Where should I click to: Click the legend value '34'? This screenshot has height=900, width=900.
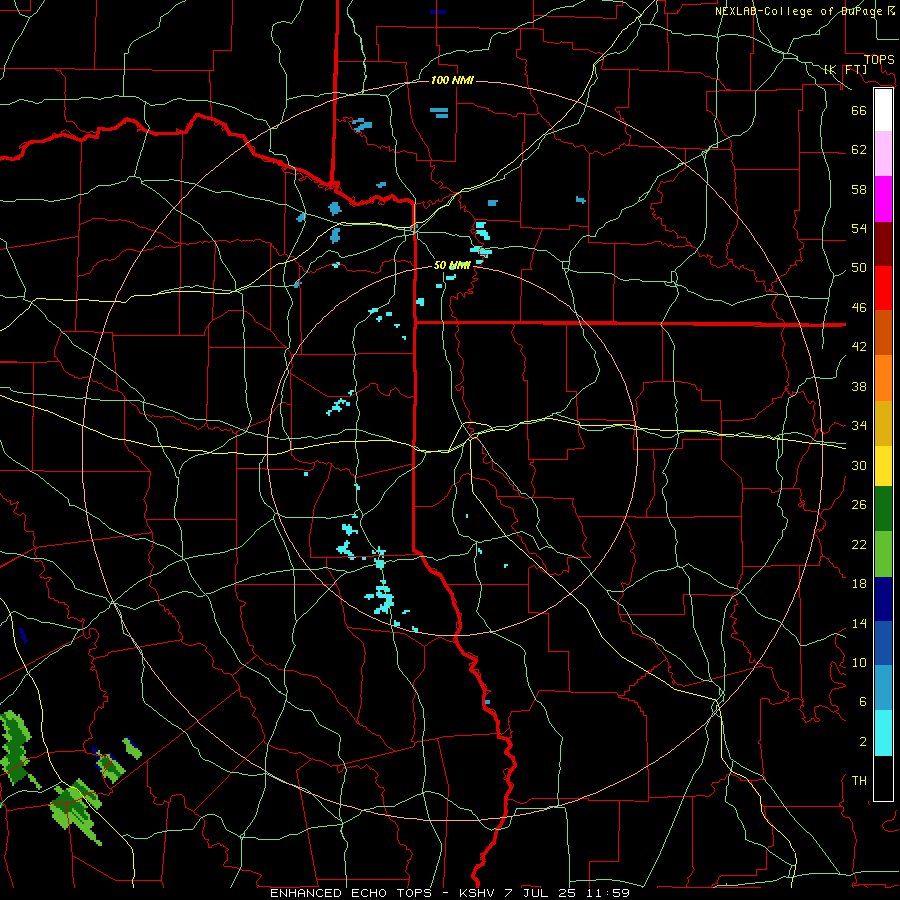(859, 426)
